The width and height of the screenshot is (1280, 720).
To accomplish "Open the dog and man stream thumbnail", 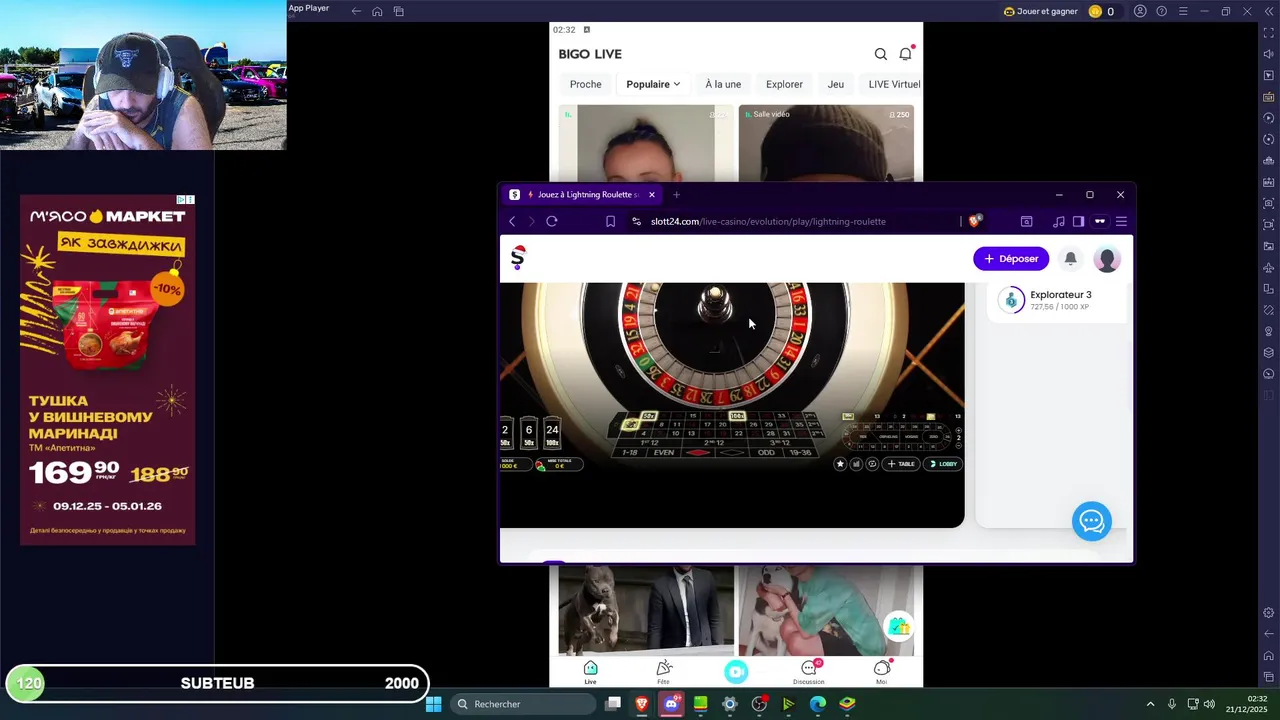I will [646, 610].
